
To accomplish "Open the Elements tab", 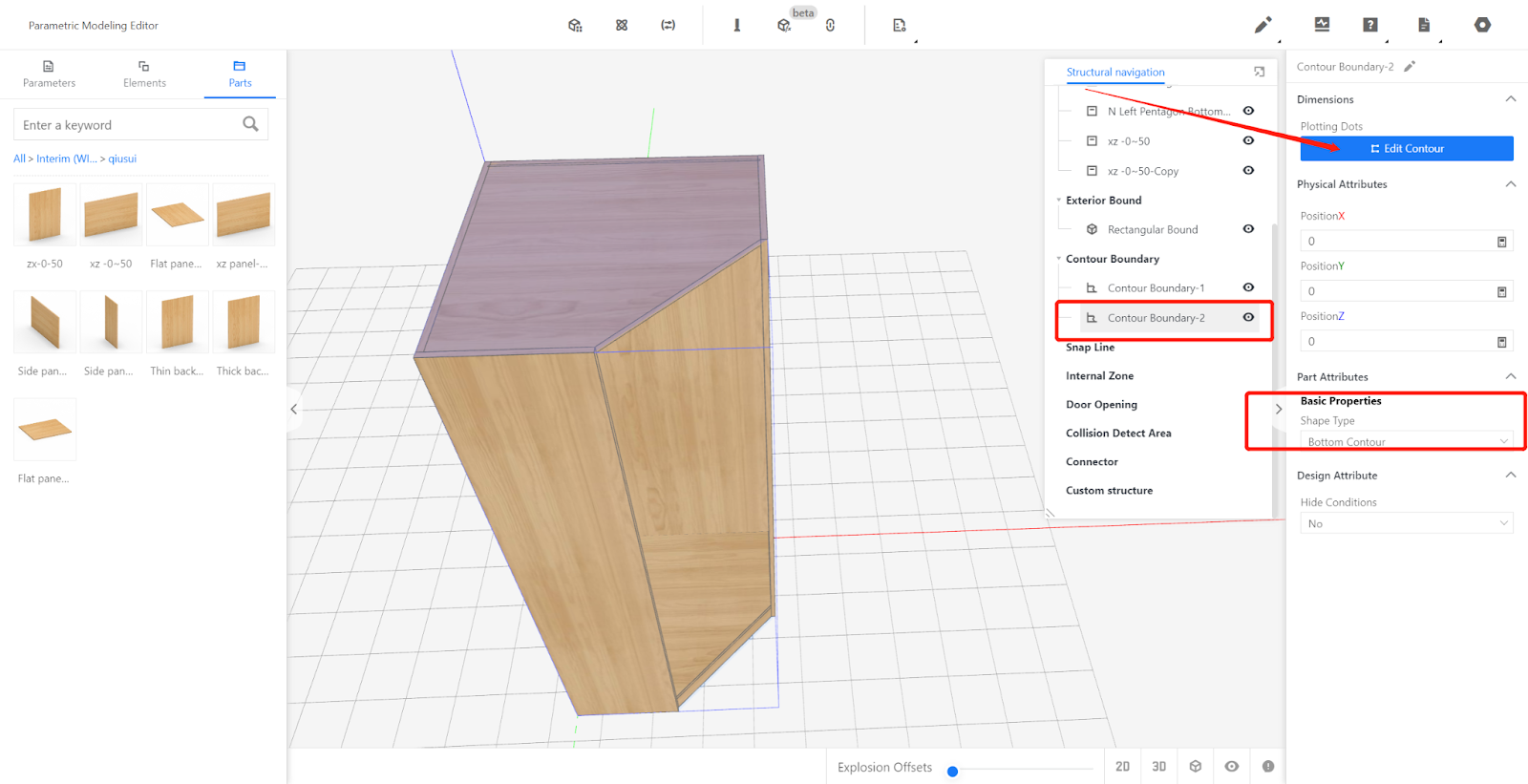I will coord(144,74).
